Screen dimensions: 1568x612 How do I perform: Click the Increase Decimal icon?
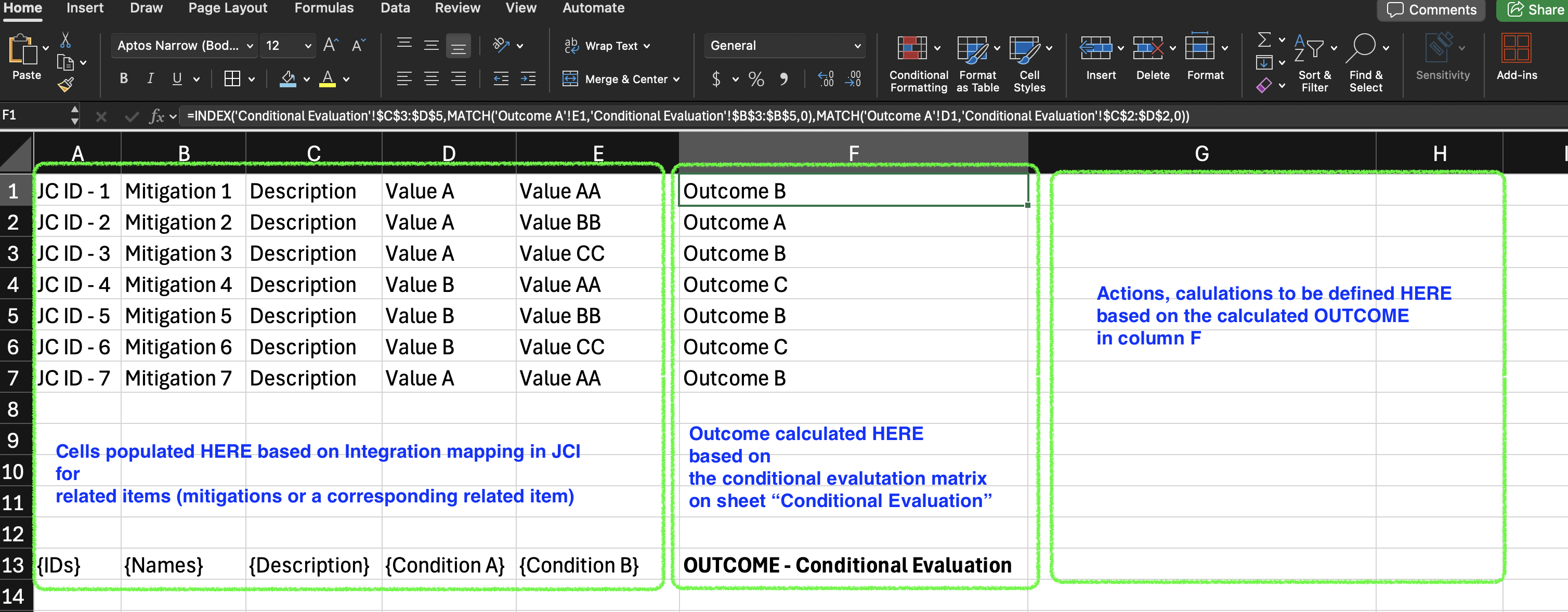826,79
